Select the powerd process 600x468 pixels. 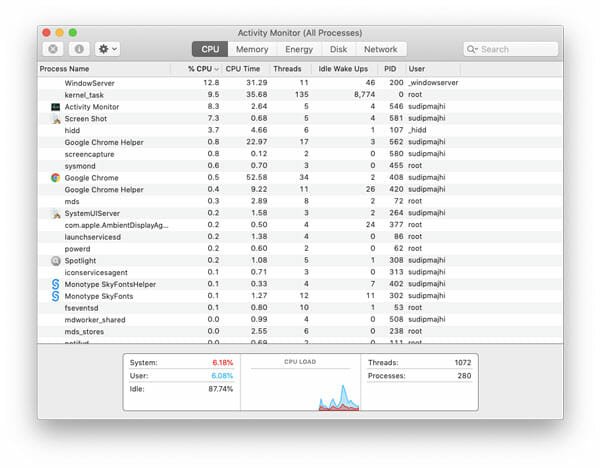coord(300,249)
